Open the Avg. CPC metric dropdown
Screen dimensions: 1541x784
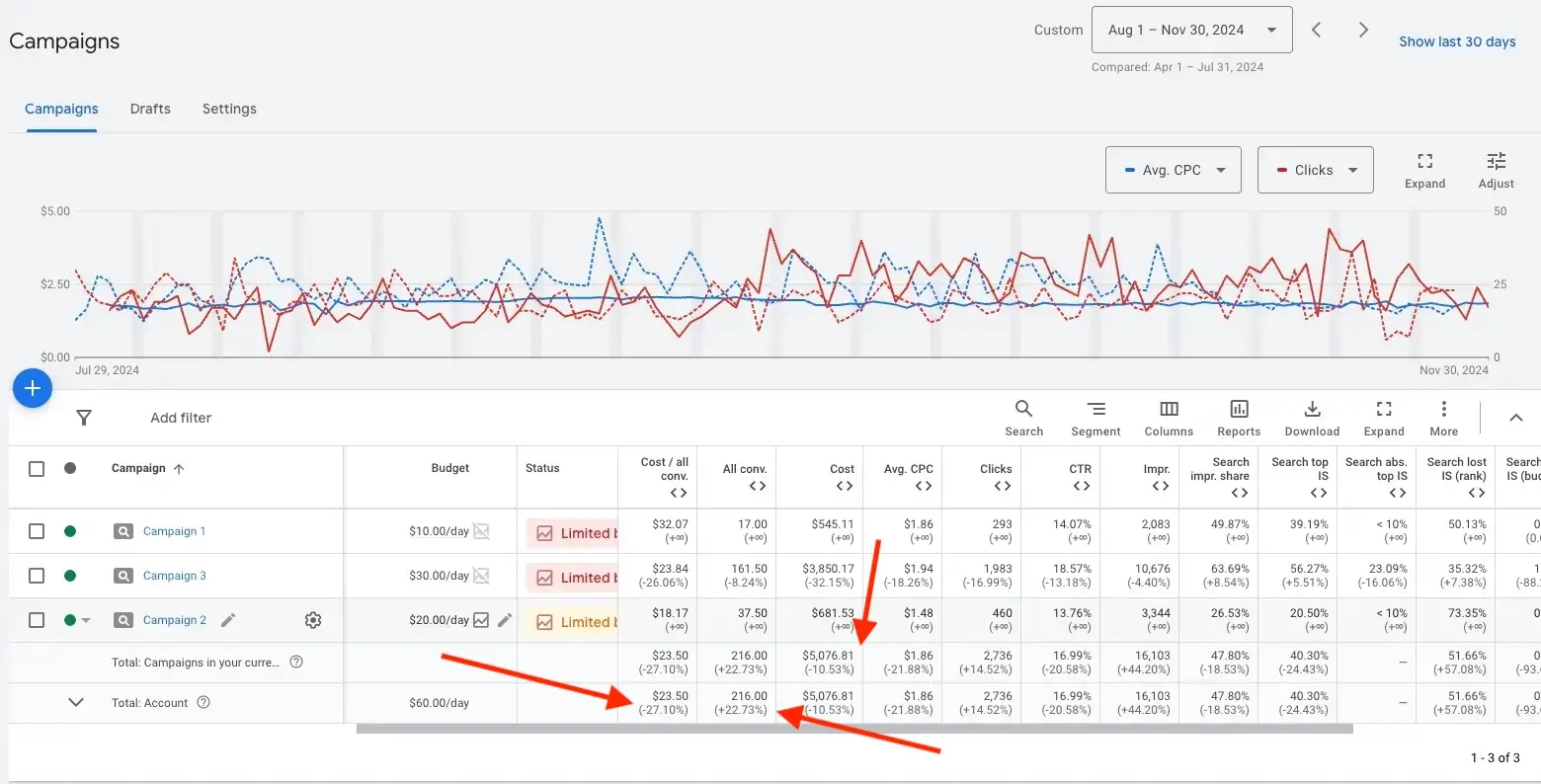pos(1173,170)
